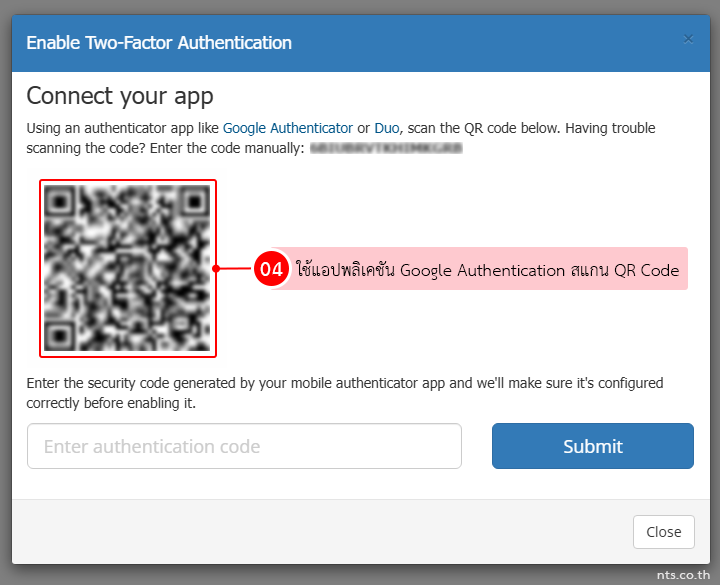Click the QR code's top-left finder square
The image size is (720, 585).
[x=59, y=200]
